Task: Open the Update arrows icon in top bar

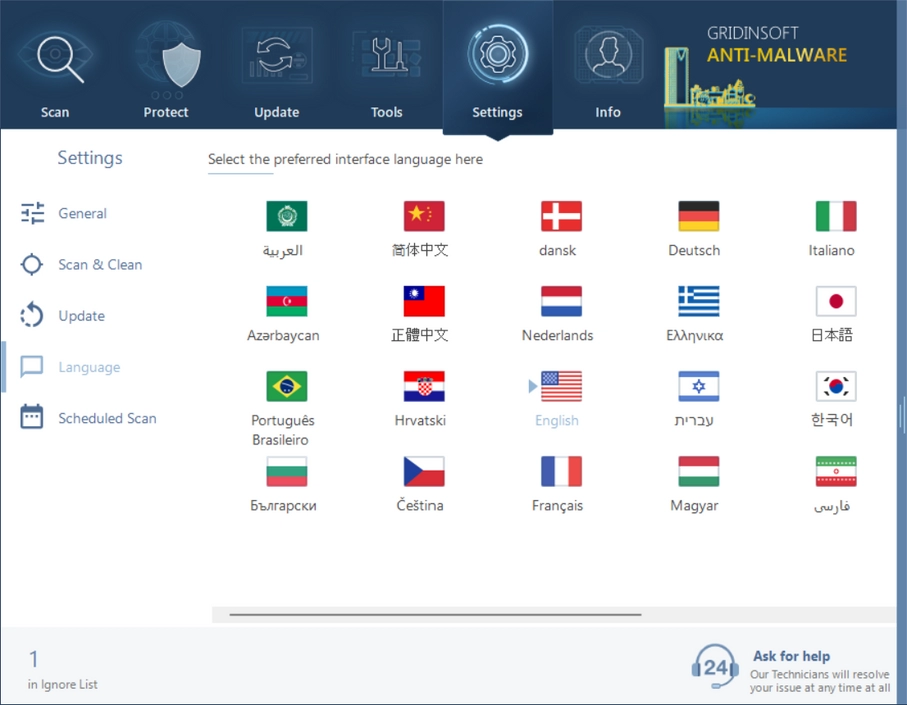Action: [x=276, y=58]
